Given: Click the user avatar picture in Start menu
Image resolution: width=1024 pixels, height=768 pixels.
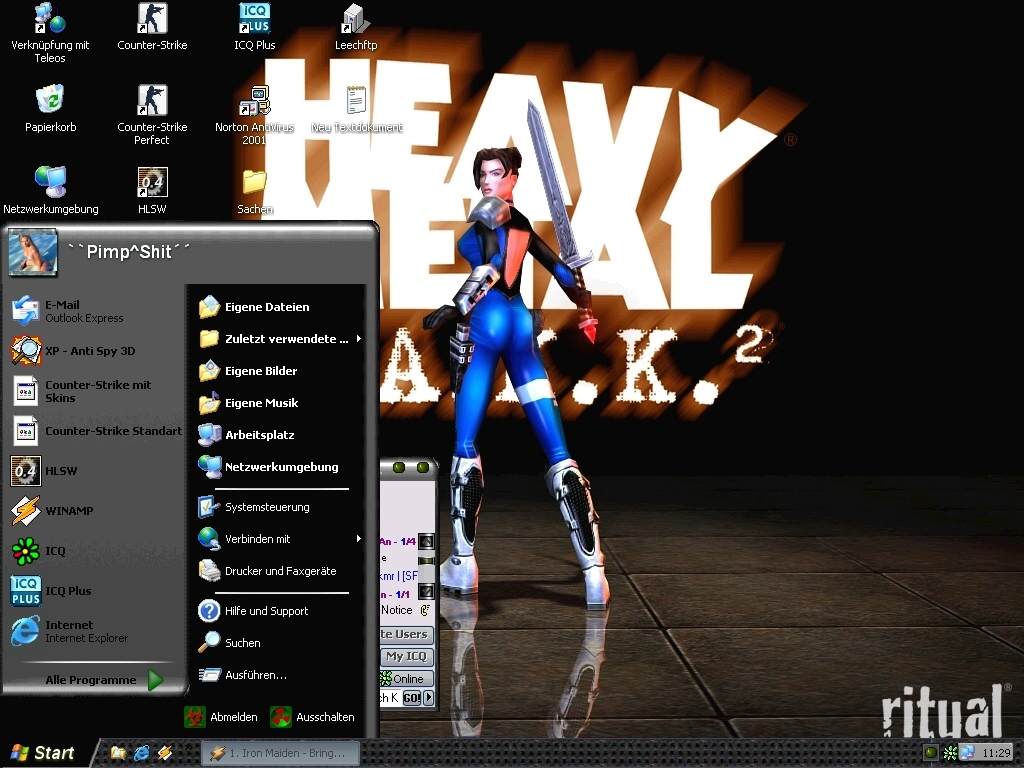Looking at the screenshot, I should [x=33, y=251].
